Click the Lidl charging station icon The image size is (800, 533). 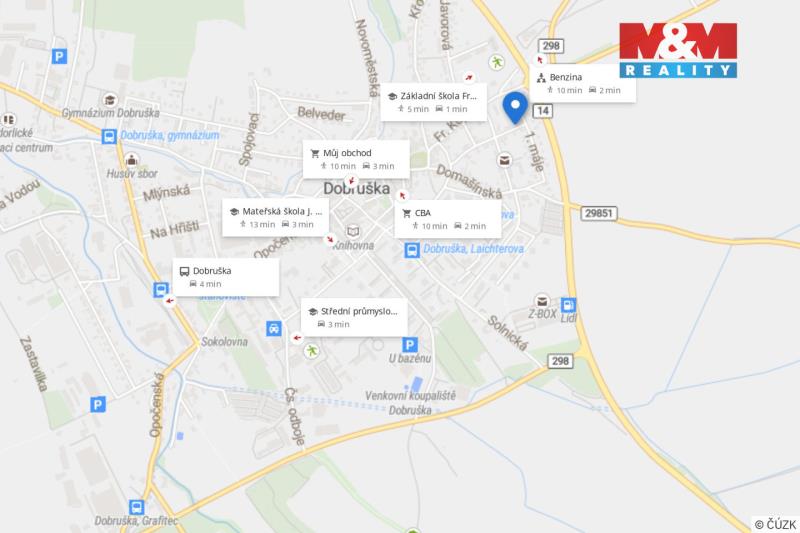(568, 305)
